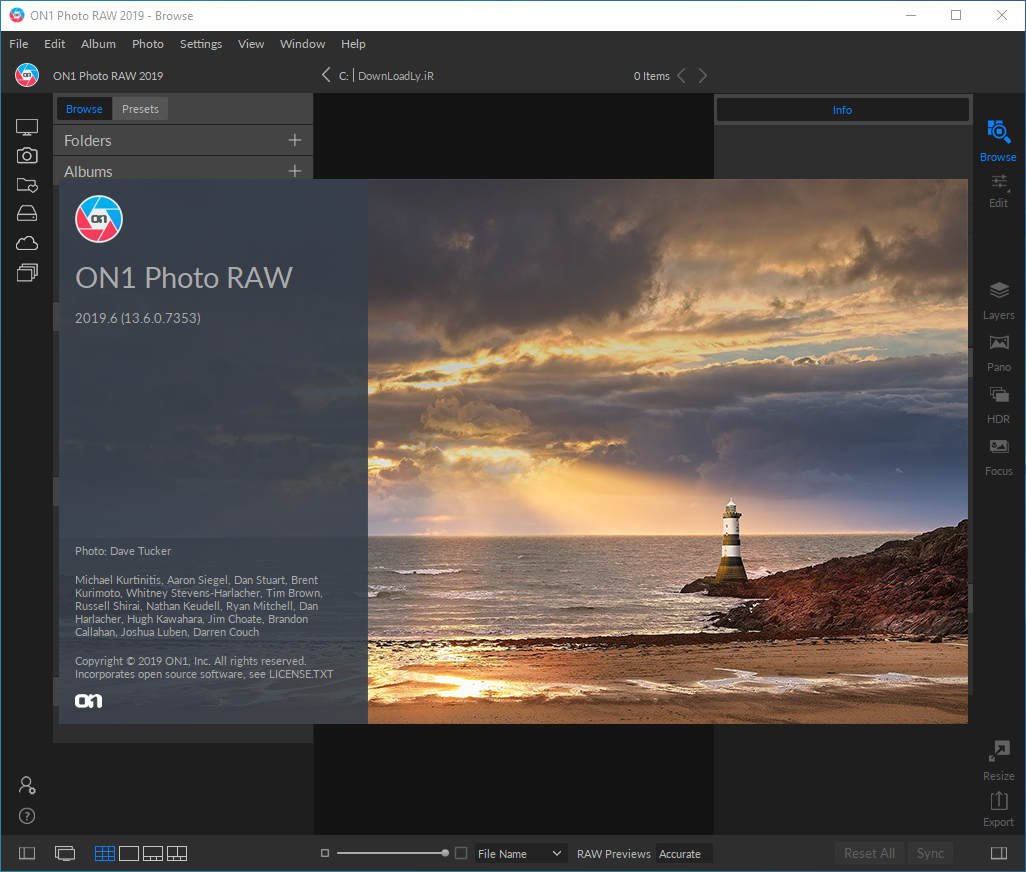Open the Layers panel icon

(x=997, y=297)
